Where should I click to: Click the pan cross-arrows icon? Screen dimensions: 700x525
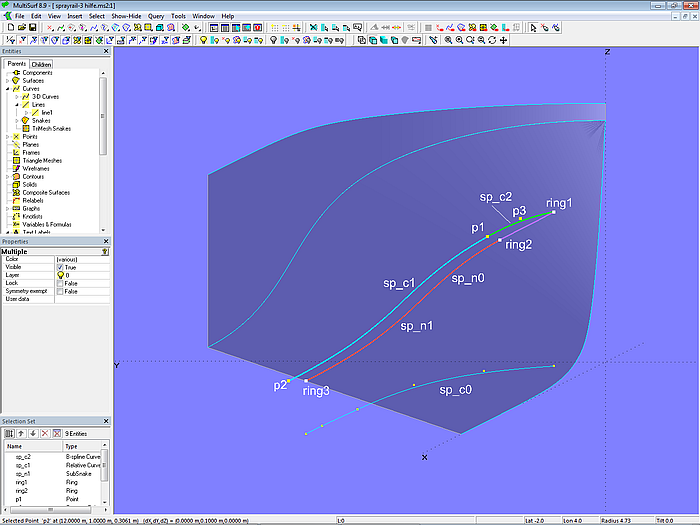tap(503, 40)
